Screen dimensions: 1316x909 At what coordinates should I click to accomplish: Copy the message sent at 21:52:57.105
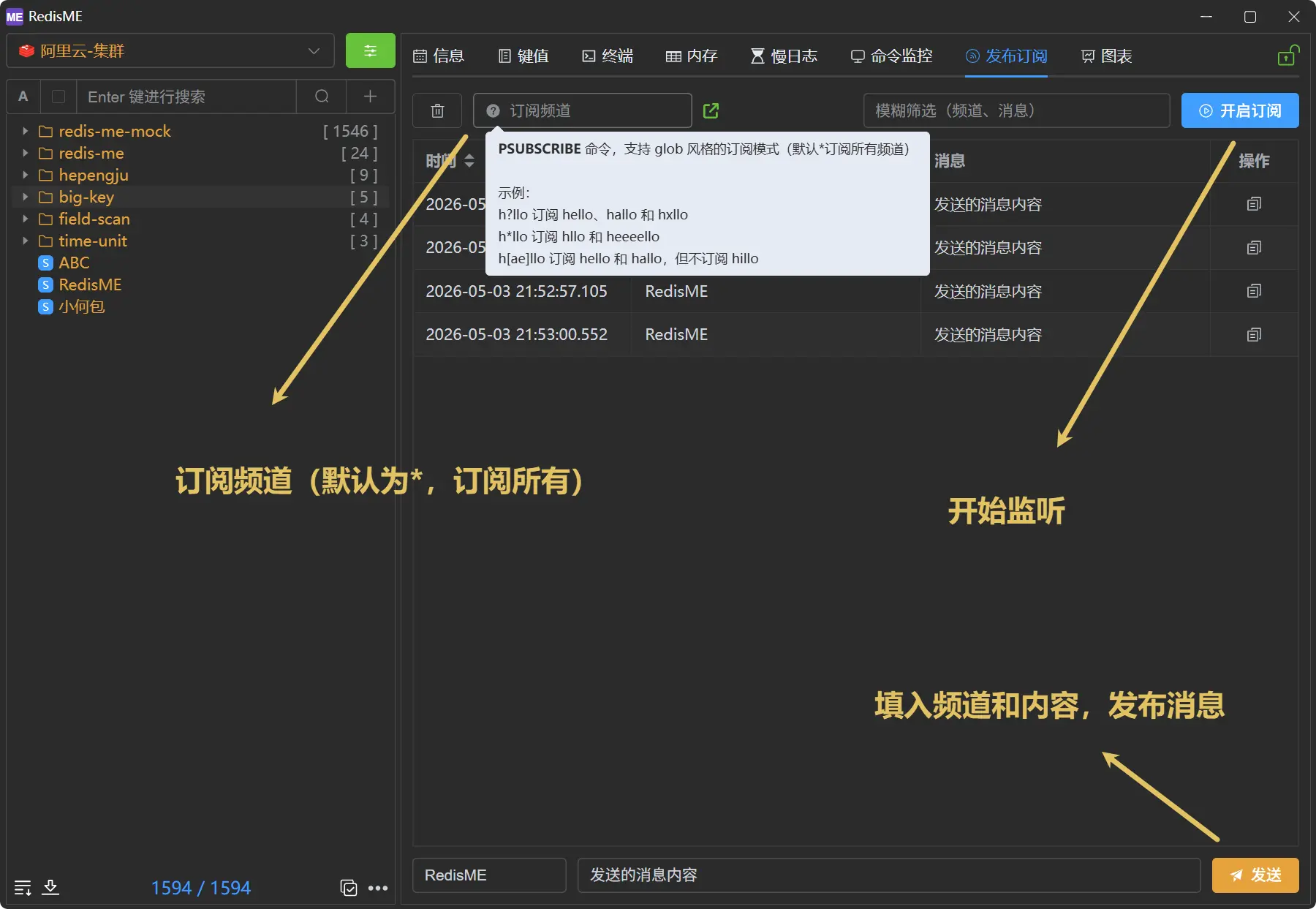coord(1254,291)
